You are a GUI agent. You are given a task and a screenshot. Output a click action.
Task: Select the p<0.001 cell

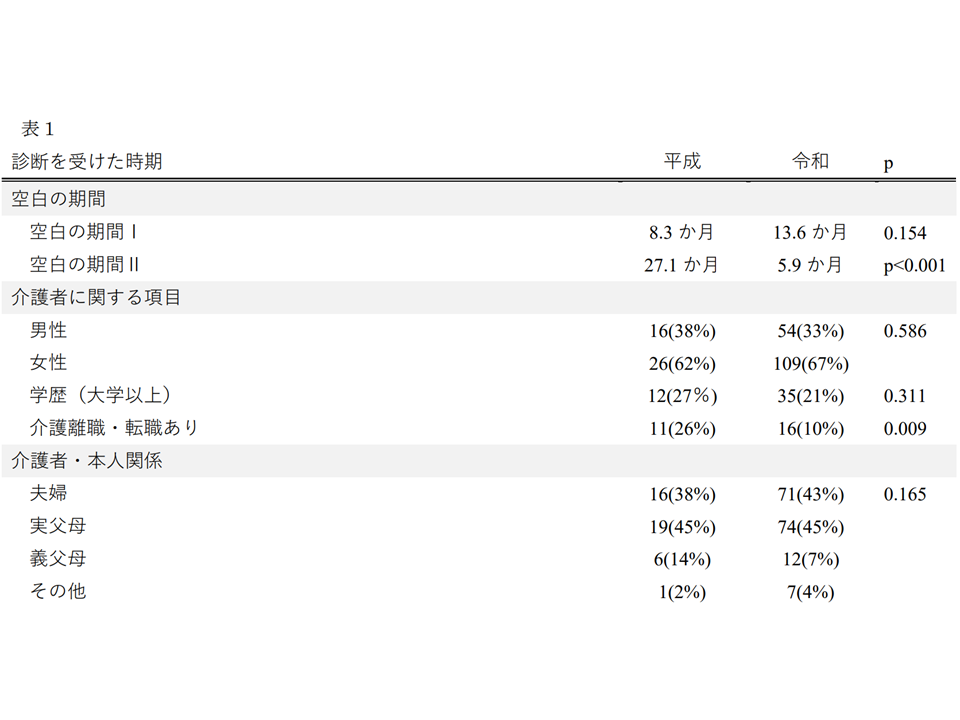(915, 266)
